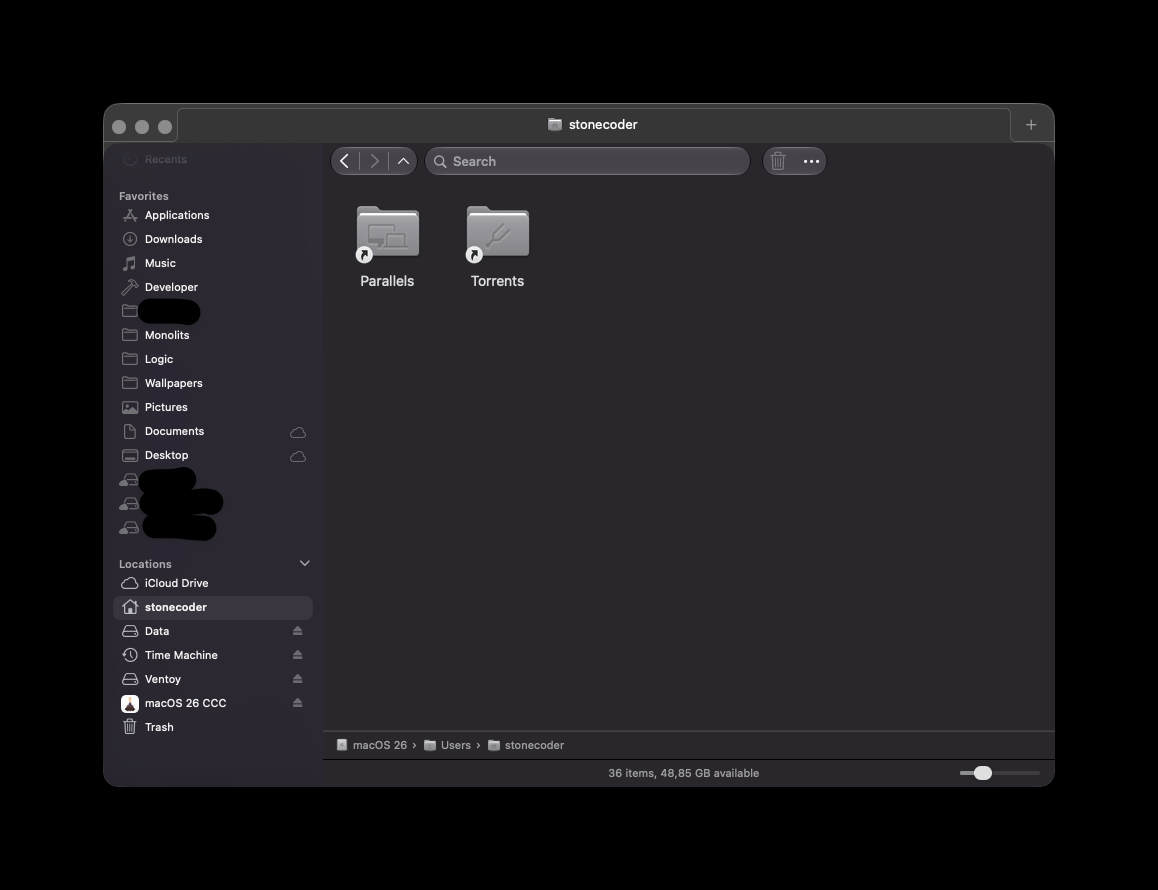The width and height of the screenshot is (1158, 890).
Task: Go forward with the right chevron button
Action: coord(374,161)
